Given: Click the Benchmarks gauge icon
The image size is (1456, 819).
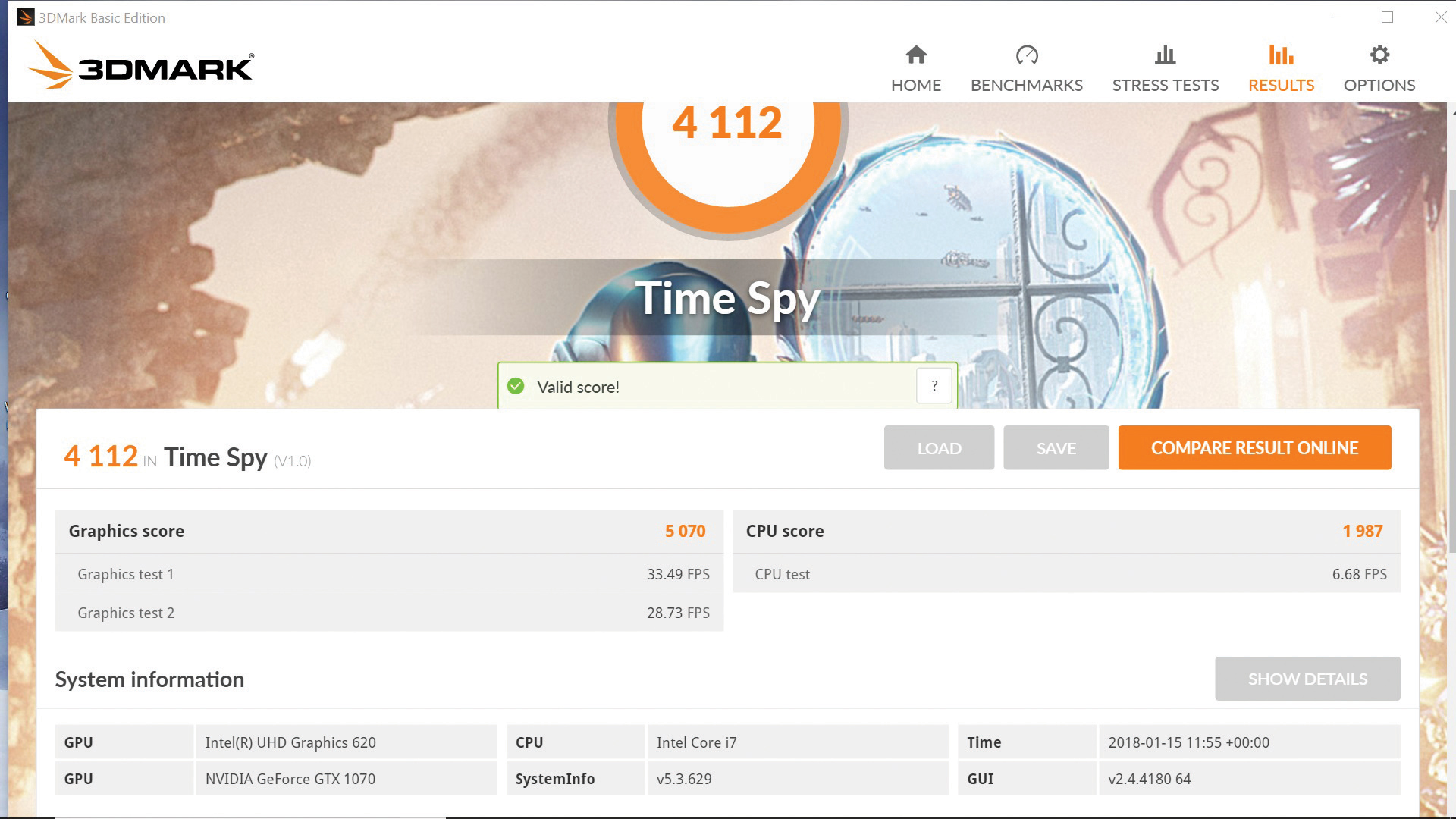Looking at the screenshot, I should coord(1027,55).
